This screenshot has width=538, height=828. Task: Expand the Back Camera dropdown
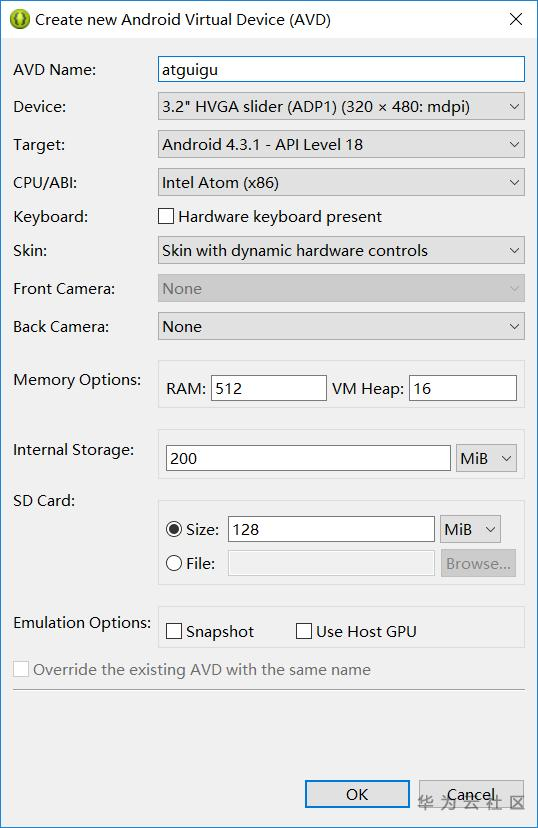click(x=341, y=326)
